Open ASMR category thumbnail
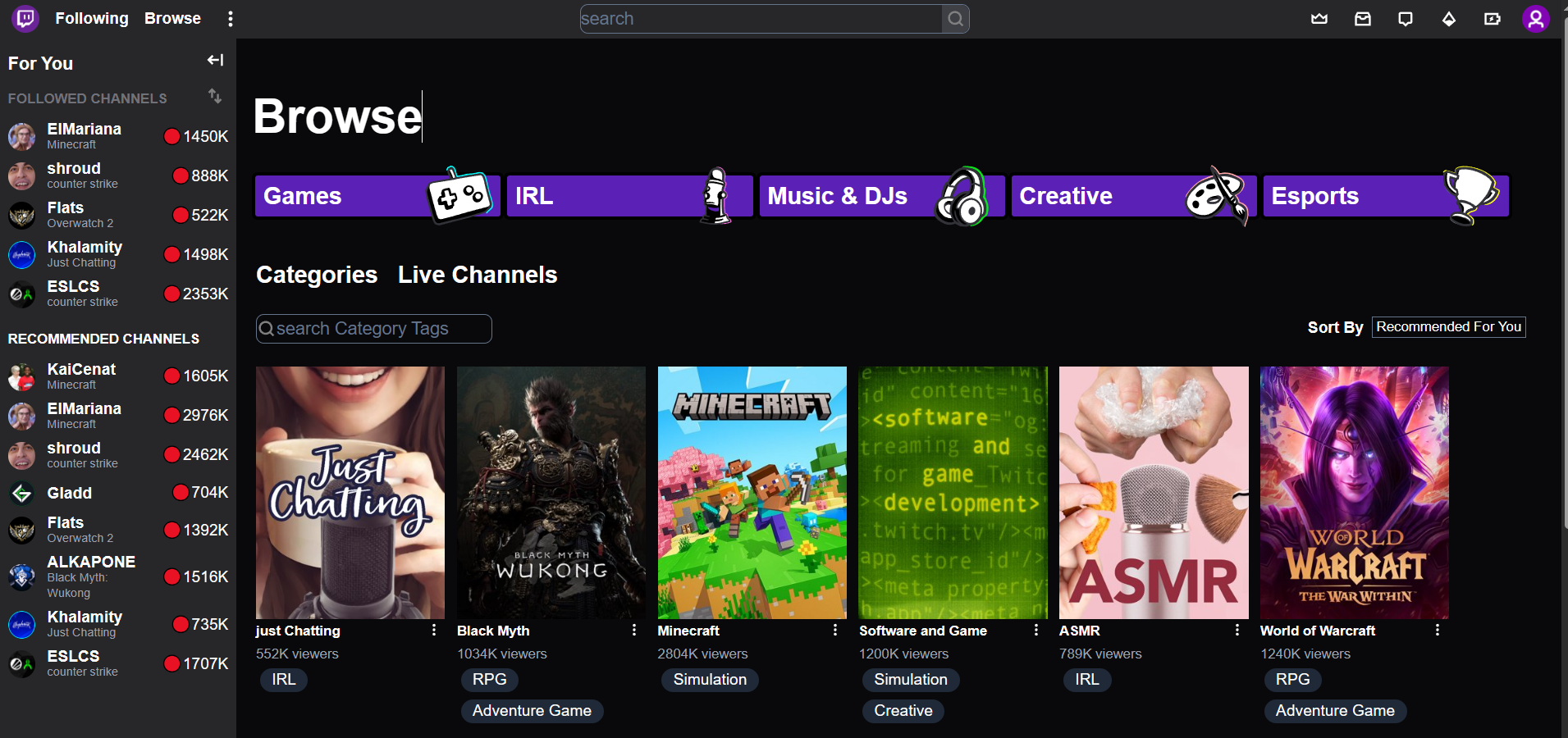 tap(1154, 493)
